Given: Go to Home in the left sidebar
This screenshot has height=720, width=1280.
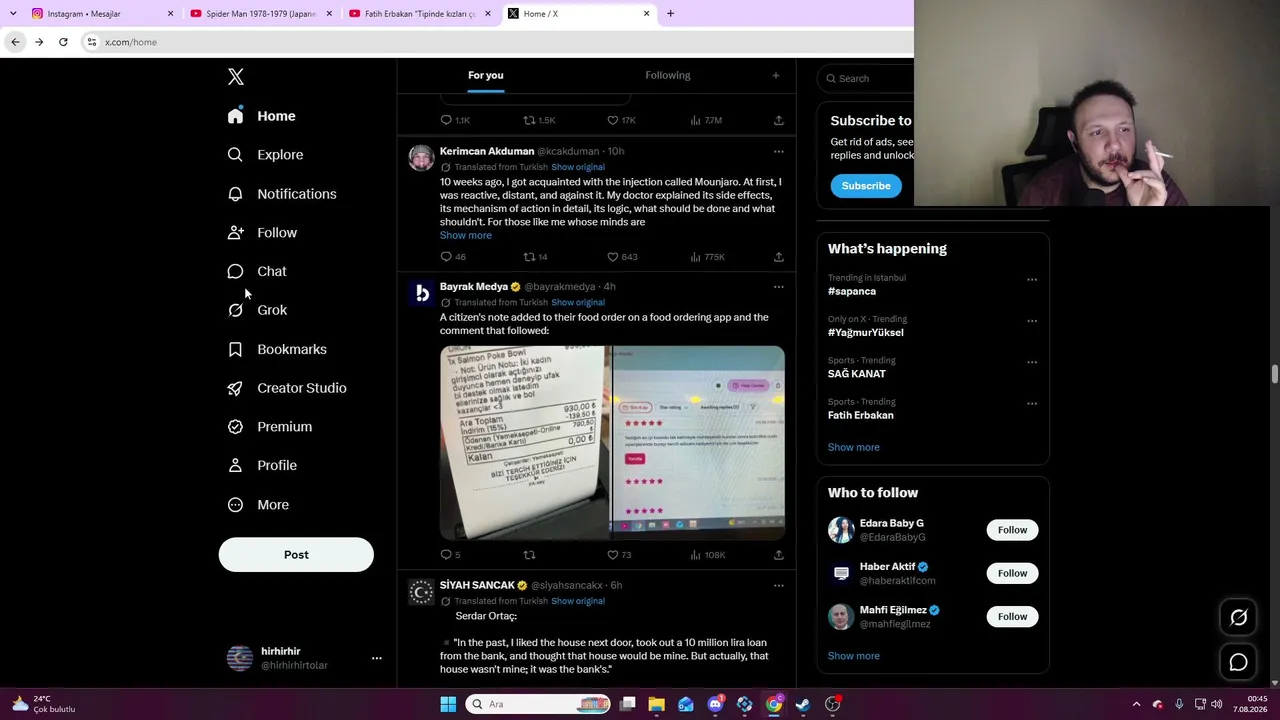Looking at the screenshot, I should (x=261, y=116).
